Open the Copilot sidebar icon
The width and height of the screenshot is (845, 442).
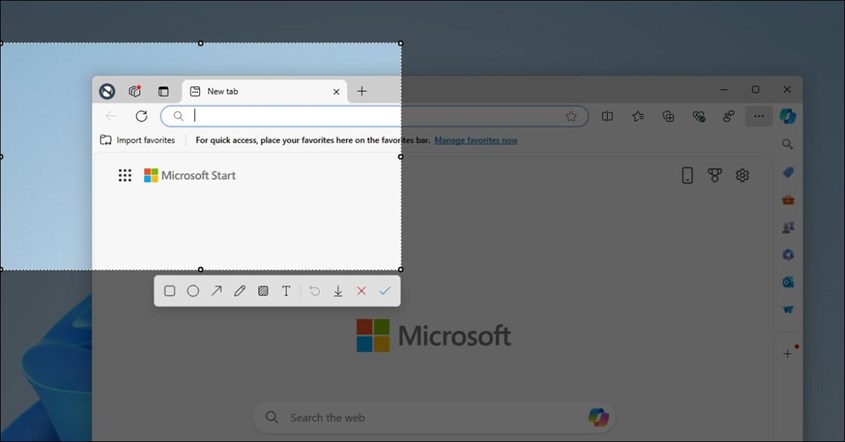click(x=788, y=116)
